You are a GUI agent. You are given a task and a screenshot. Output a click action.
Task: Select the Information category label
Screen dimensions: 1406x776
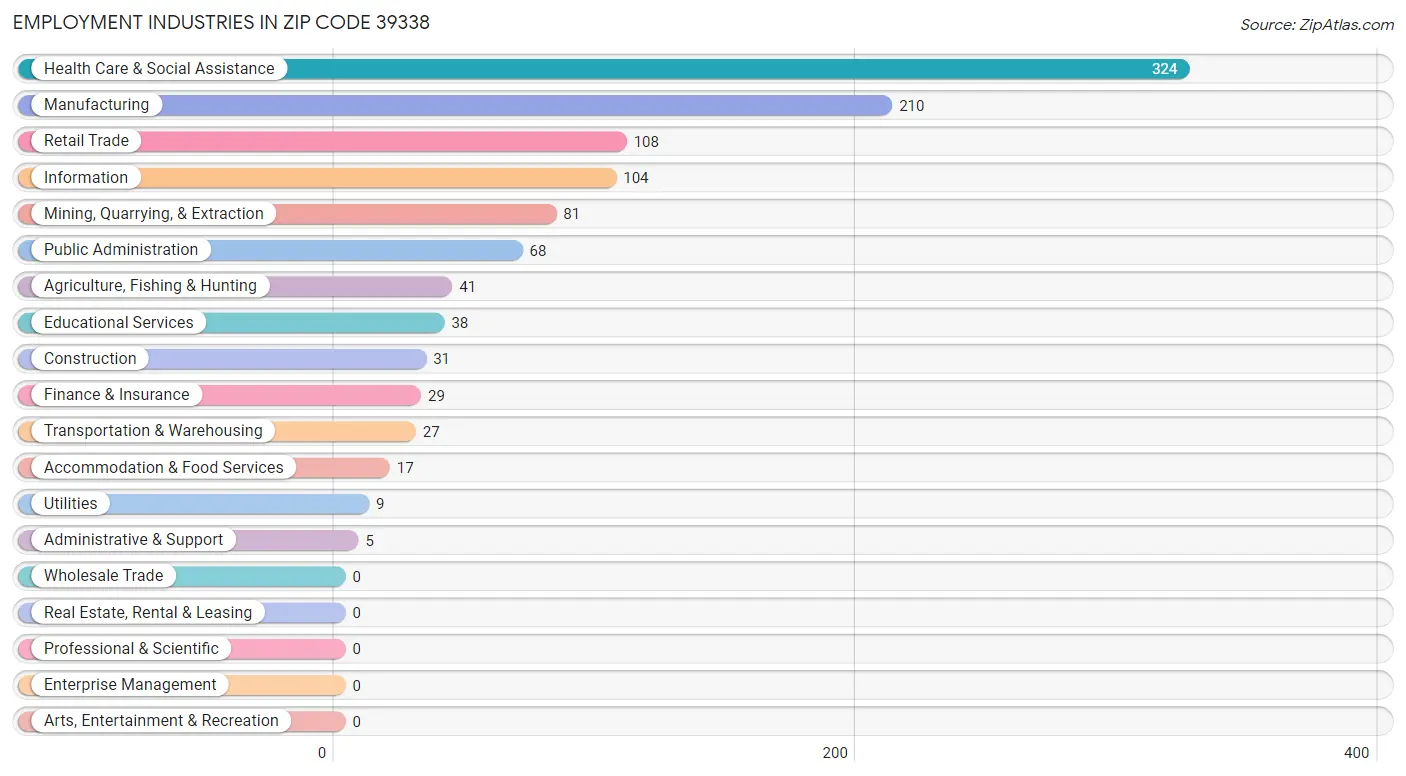point(86,178)
